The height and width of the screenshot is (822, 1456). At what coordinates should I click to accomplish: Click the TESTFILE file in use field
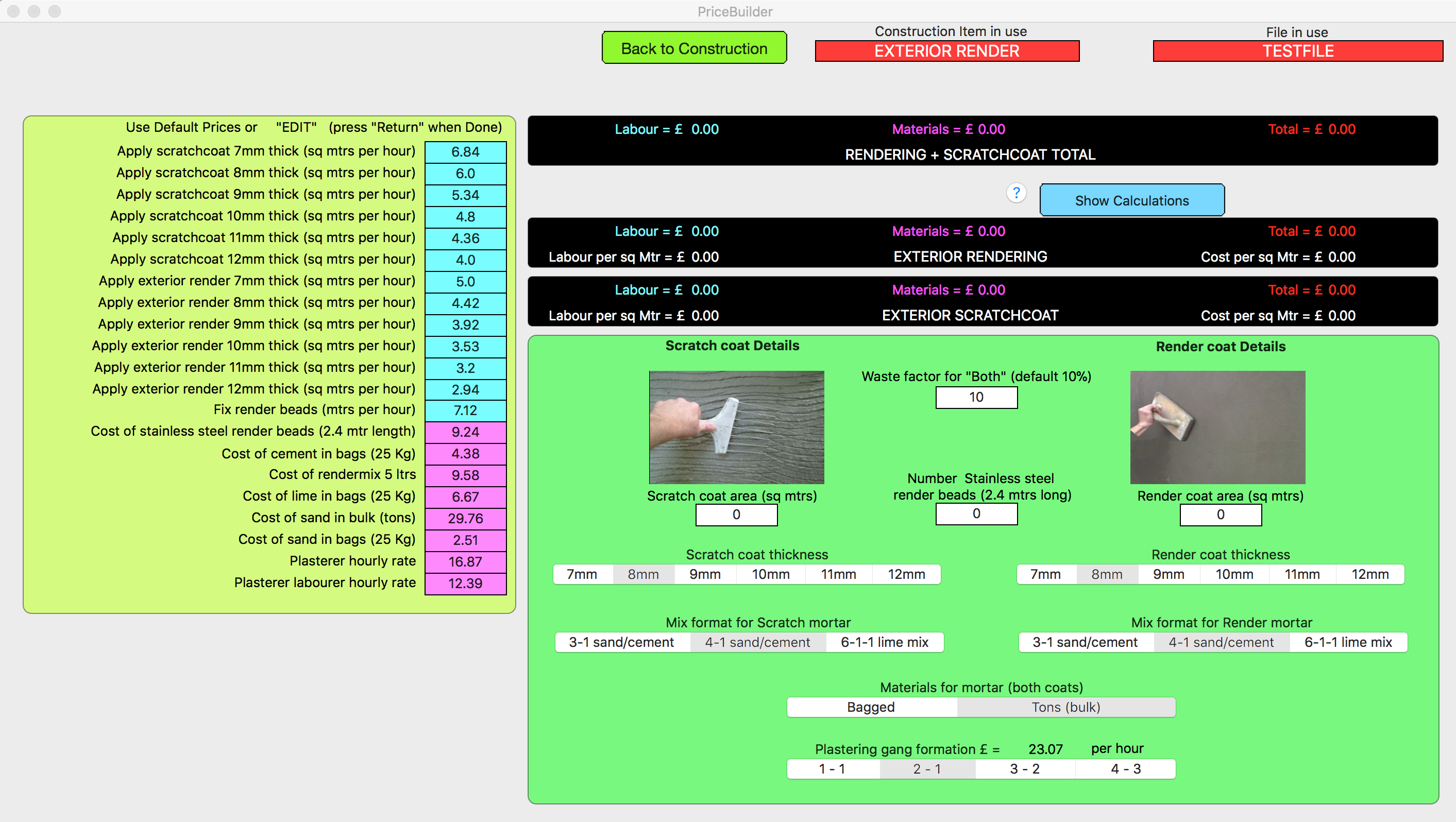[x=1298, y=51]
